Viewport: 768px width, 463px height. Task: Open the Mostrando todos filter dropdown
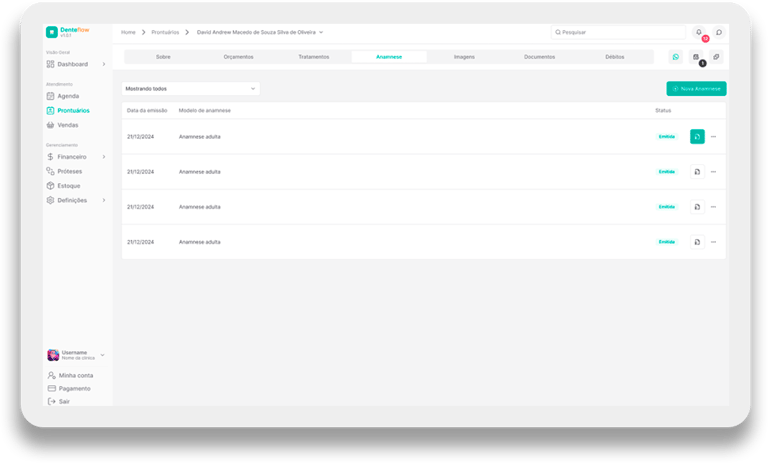point(191,89)
